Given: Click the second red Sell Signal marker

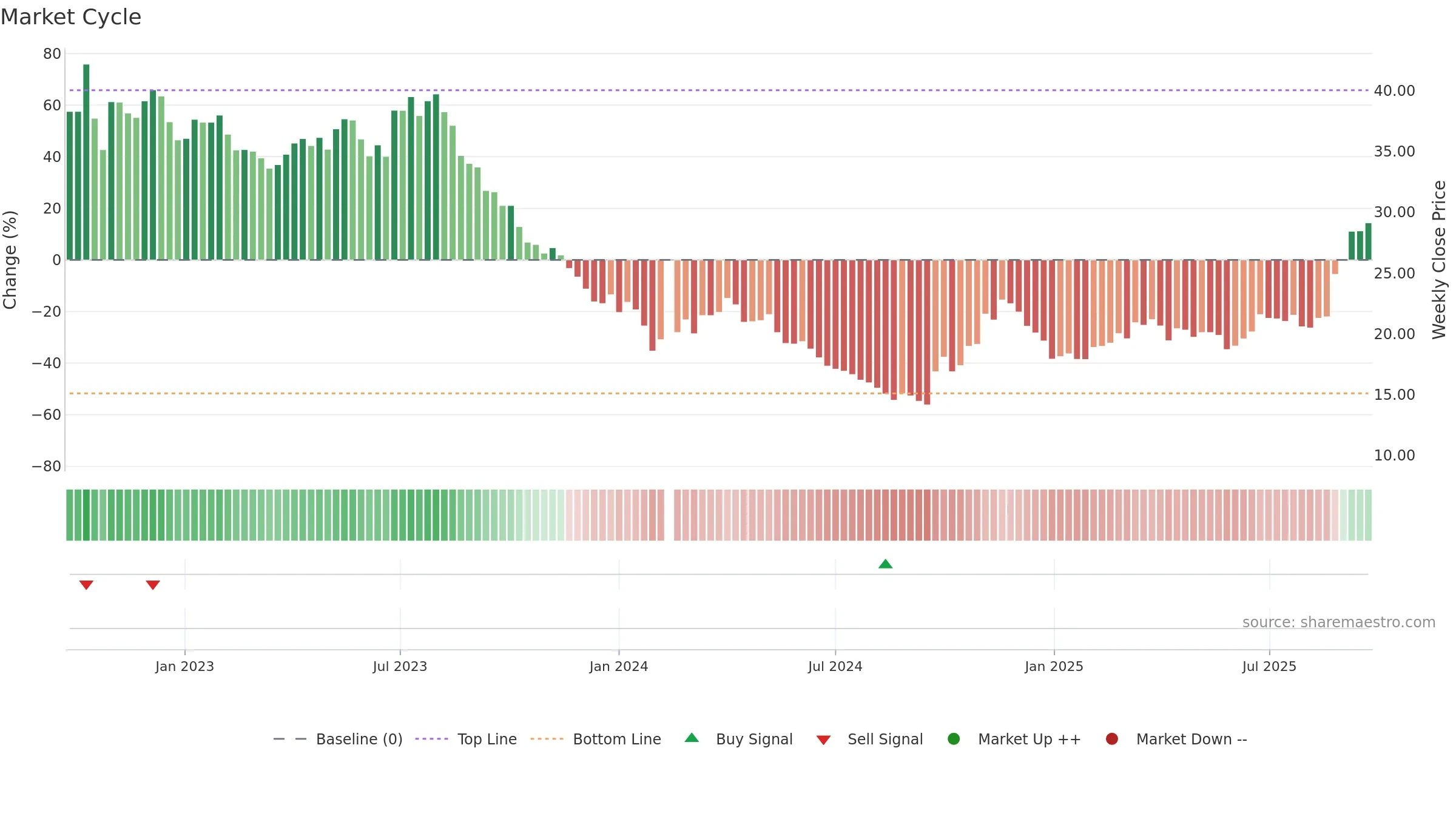Looking at the screenshot, I should pos(153,585).
